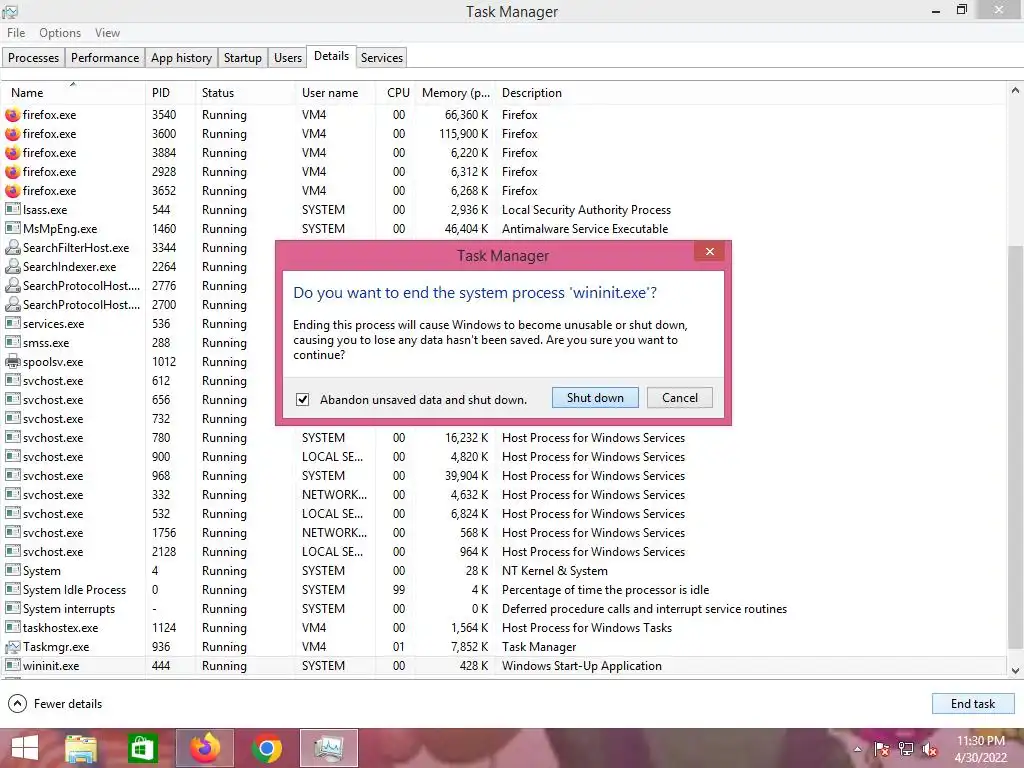Sort by the Memory column header
Image resolution: width=1024 pixels, height=768 pixels.
click(455, 93)
